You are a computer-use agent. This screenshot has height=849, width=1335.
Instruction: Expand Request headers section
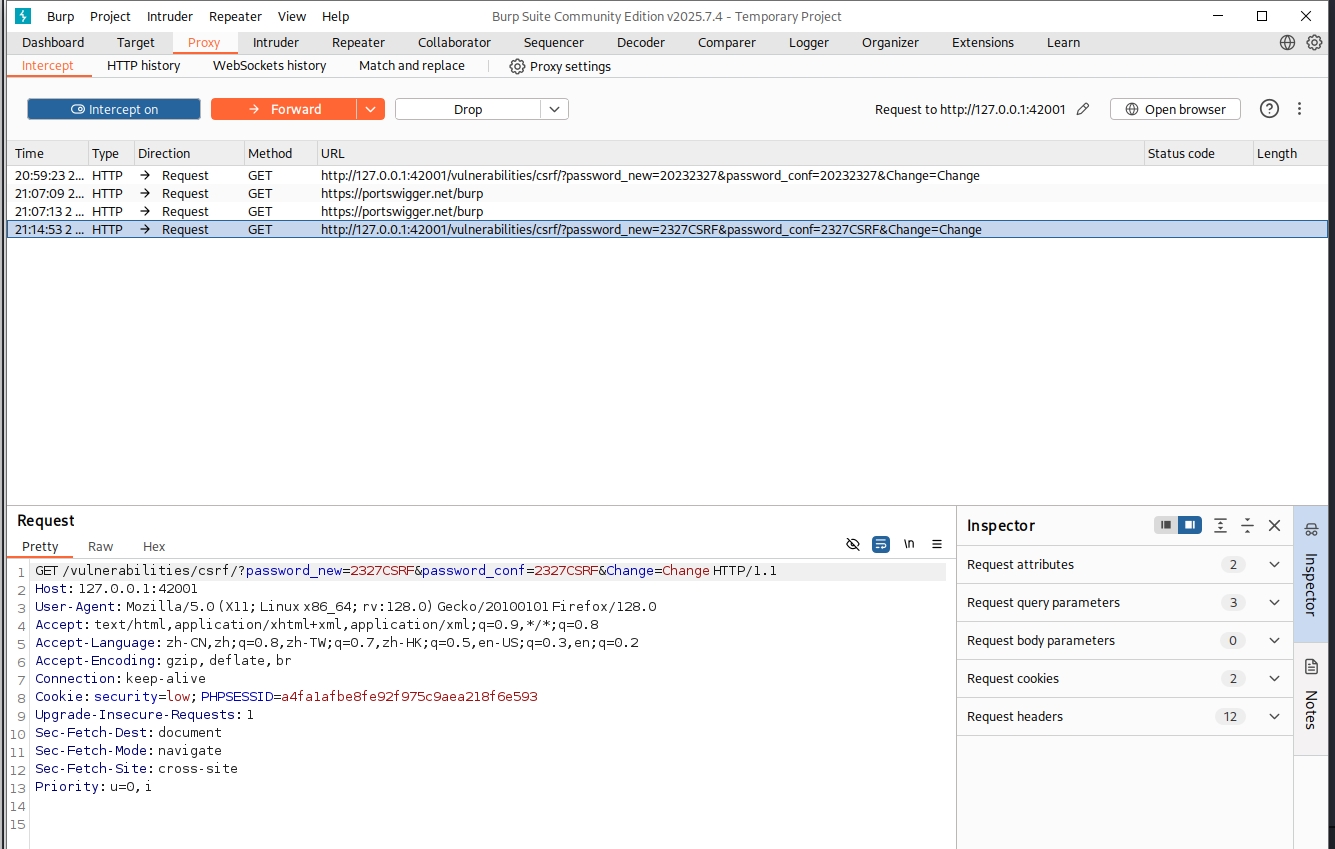pyautogui.click(x=1125, y=717)
